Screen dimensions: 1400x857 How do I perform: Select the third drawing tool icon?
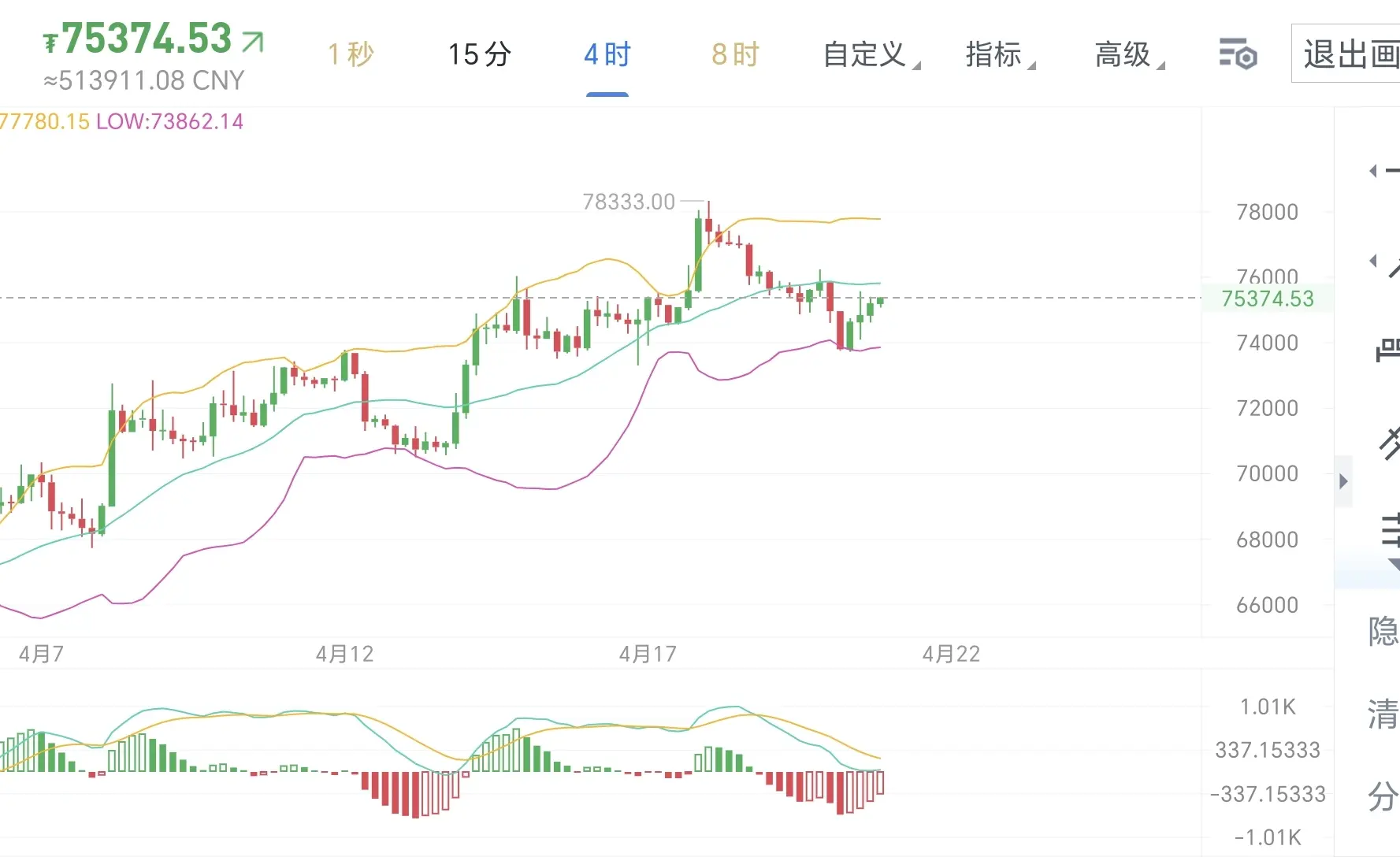click(1387, 350)
